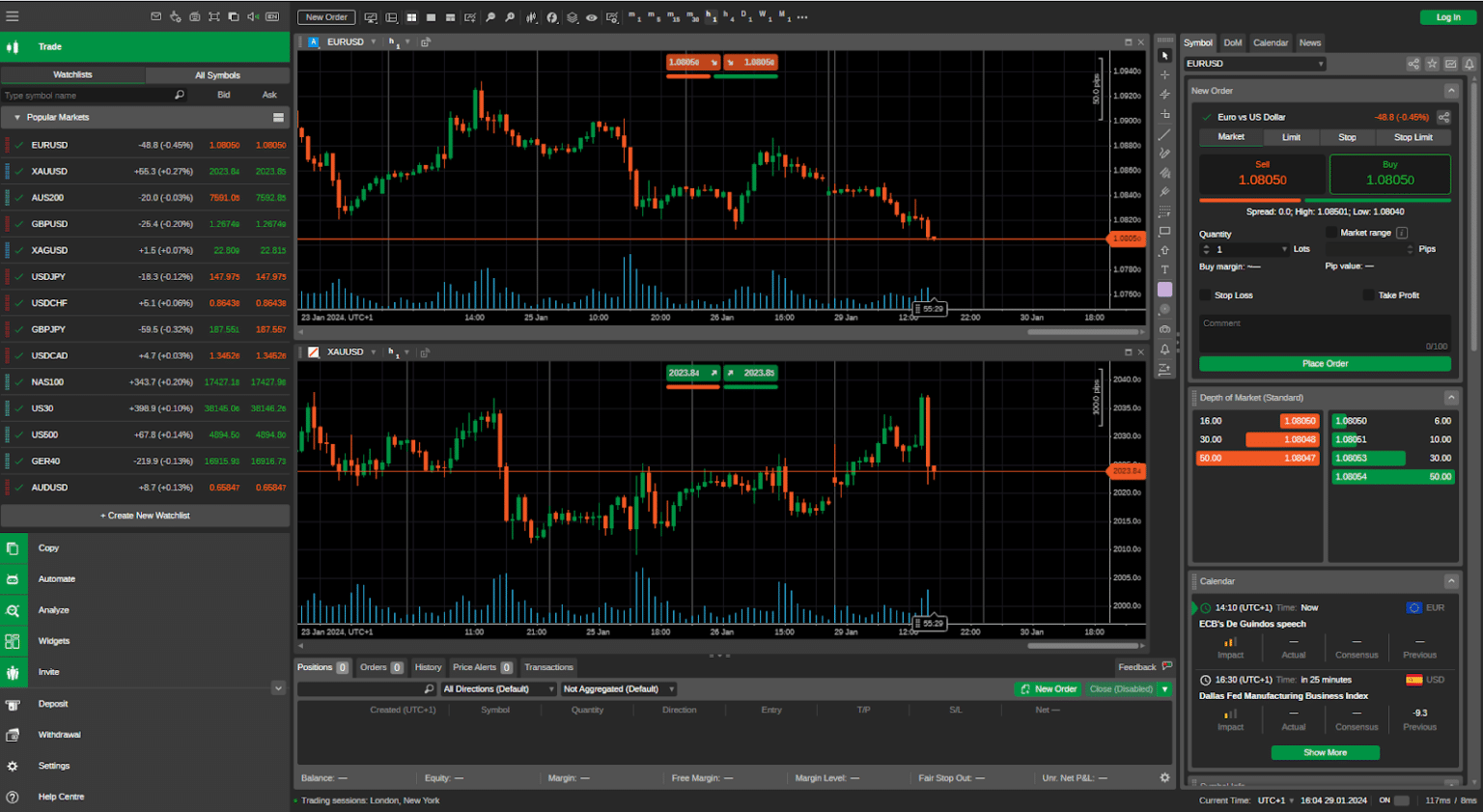Viewport: 1483px width, 812px height.
Task: Open the mail inbox icon
Action: pos(156,16)
